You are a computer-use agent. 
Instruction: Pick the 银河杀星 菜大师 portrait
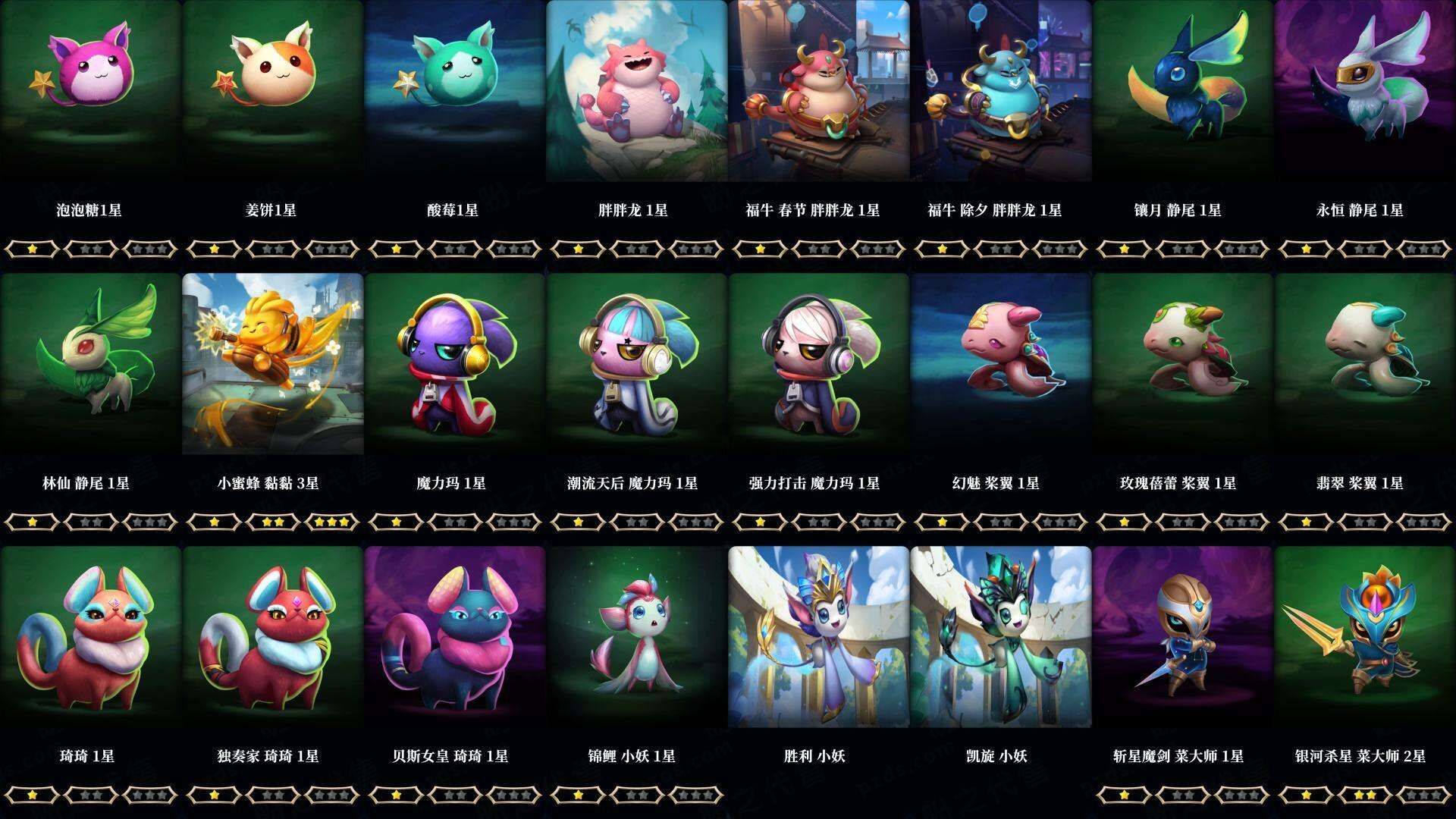(x=1364, y=637)
